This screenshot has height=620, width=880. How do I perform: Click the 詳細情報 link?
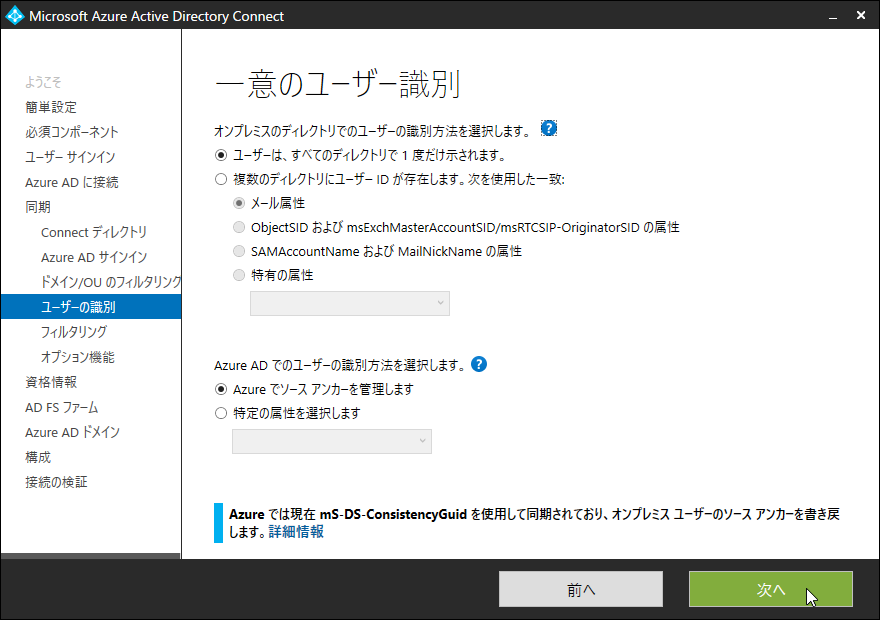pos(296,531)
